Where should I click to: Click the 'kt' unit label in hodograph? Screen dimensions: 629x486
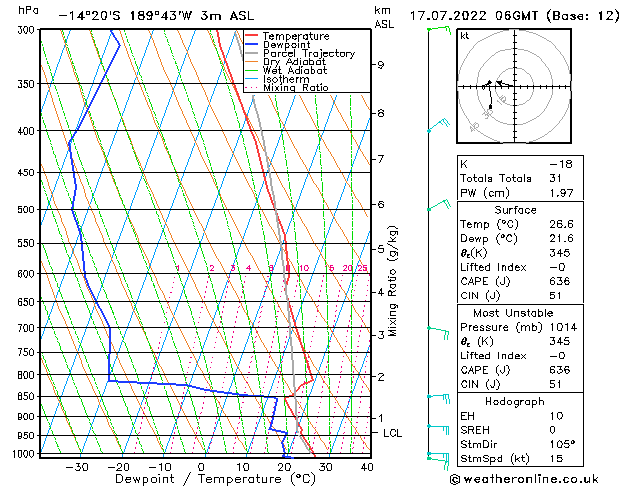[465, 36]
